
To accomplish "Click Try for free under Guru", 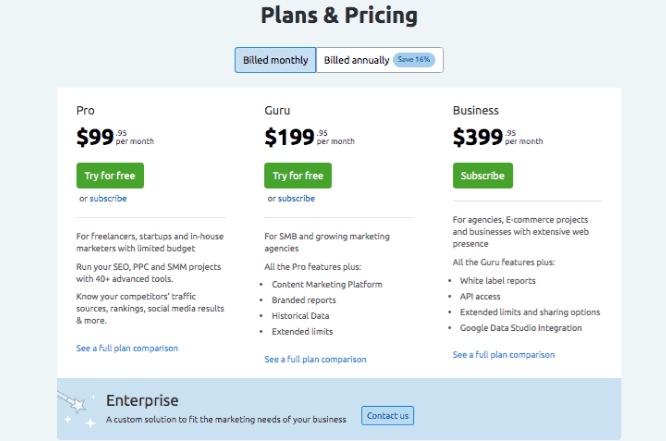I will pos(298,175).
